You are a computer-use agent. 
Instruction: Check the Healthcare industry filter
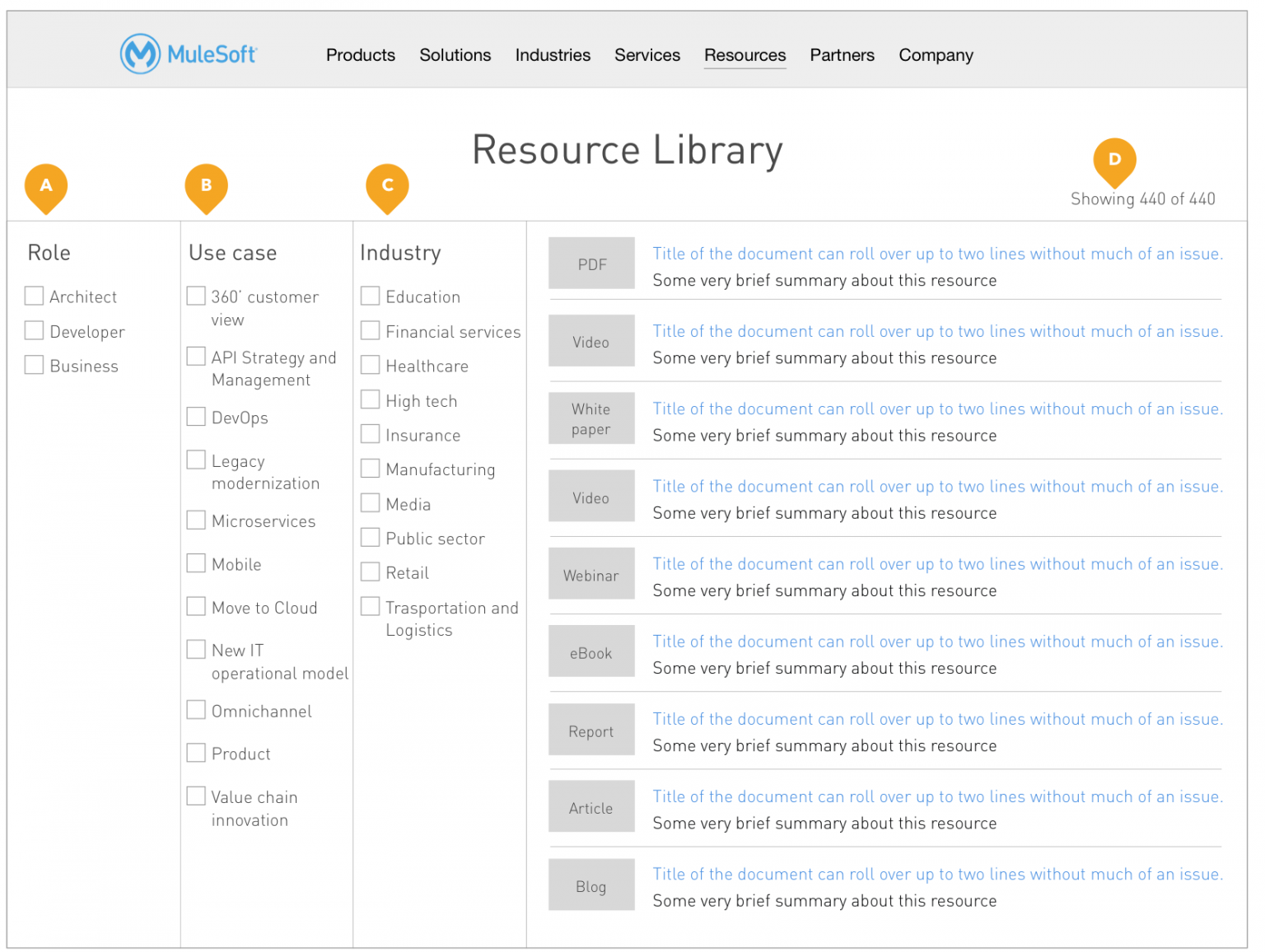(370, 365)
